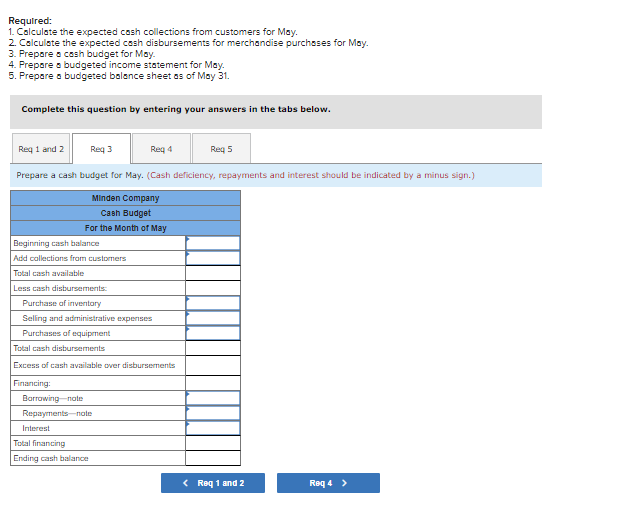This screenshot has height=509, width=624.
Task: Click Excess of cash available value cell
Action: 213,365
